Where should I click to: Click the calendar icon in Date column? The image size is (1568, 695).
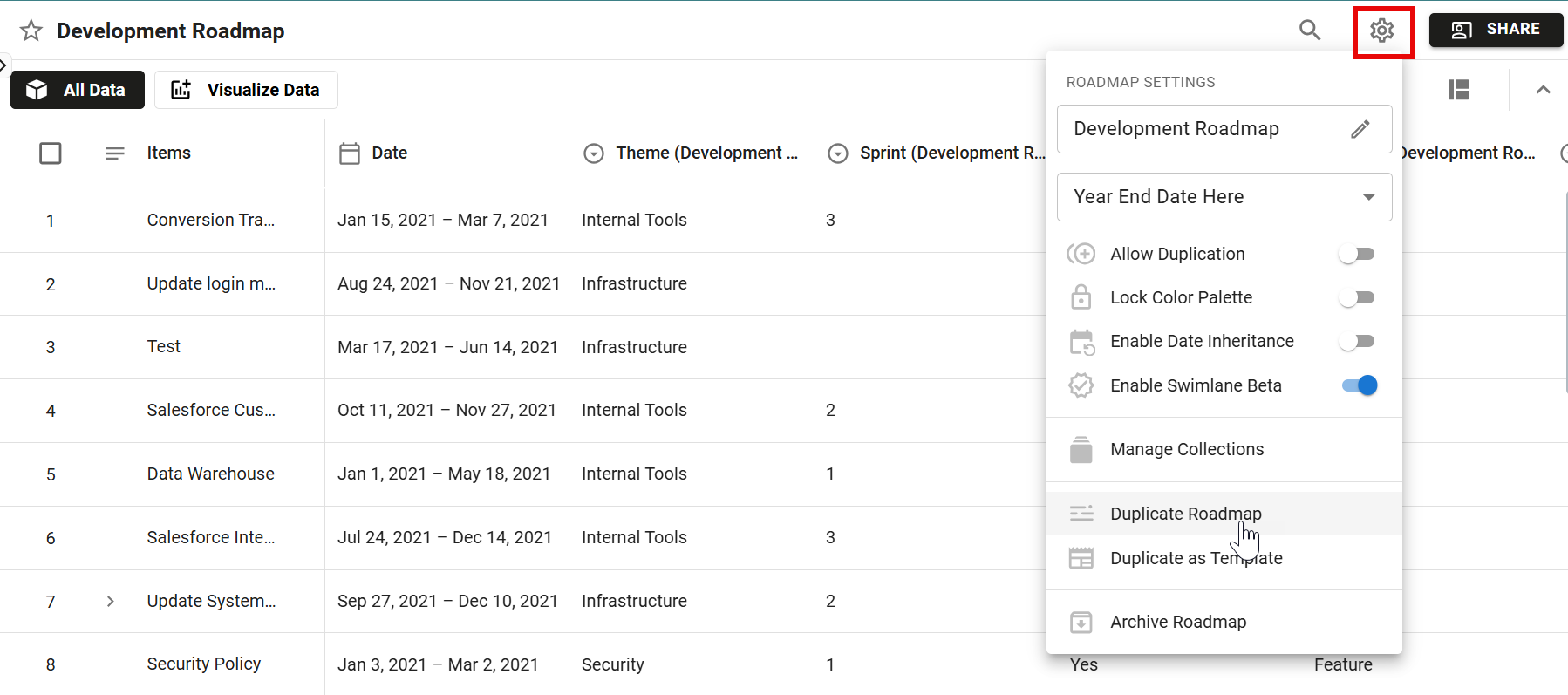click(x=350, y=153)
